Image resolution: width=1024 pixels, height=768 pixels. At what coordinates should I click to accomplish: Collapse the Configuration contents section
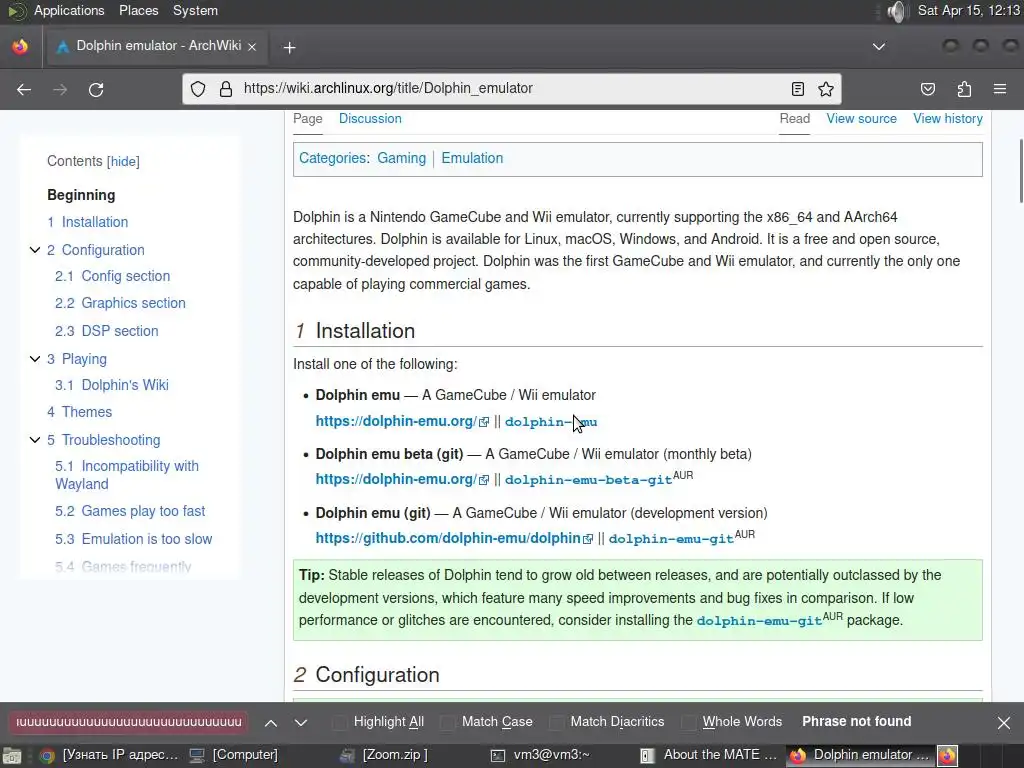[35, 250]
